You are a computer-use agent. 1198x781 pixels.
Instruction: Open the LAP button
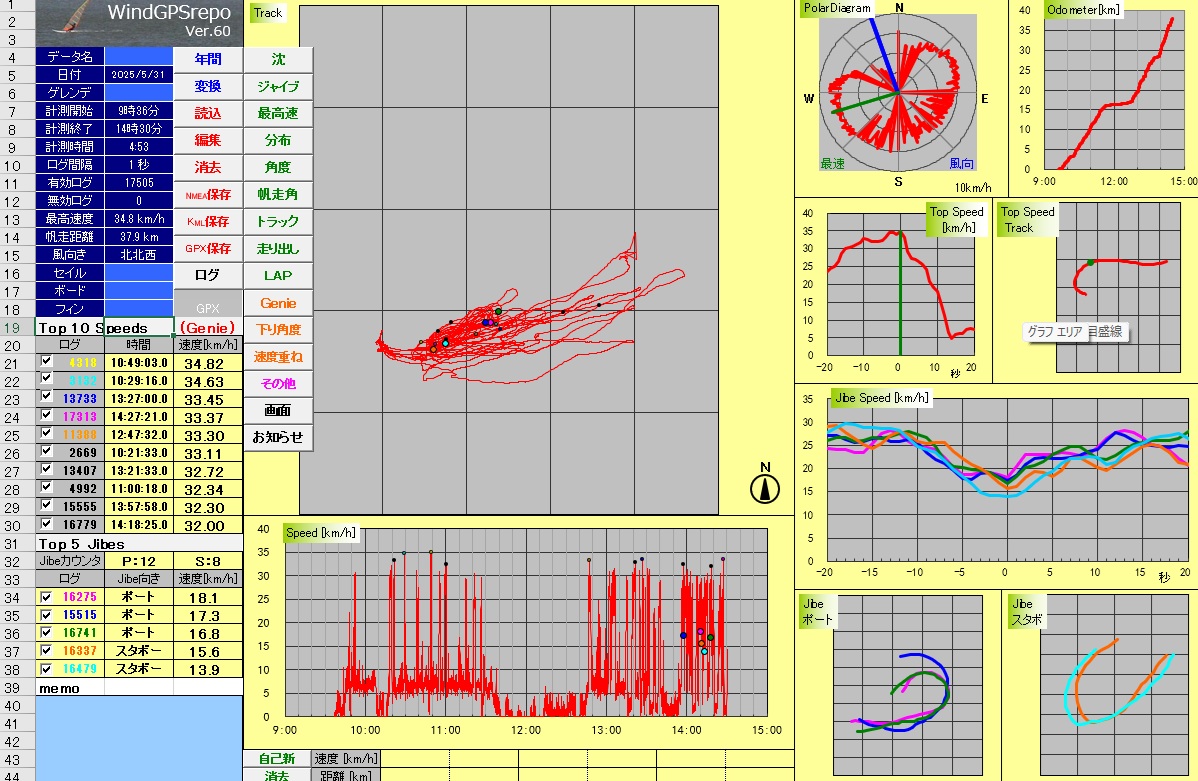pos(278,276)
